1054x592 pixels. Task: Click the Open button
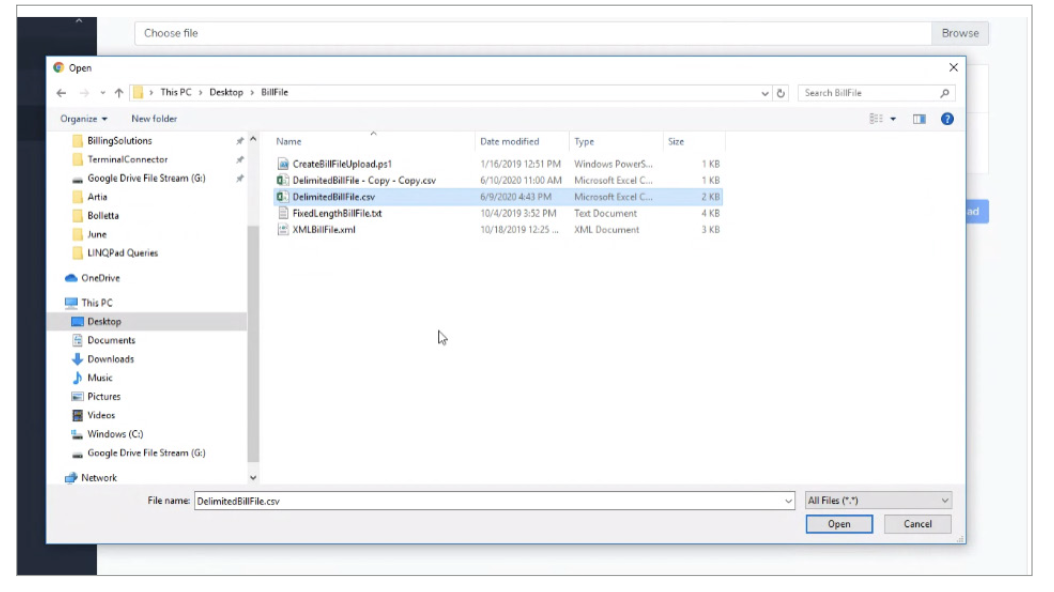[x=838, y=524]
